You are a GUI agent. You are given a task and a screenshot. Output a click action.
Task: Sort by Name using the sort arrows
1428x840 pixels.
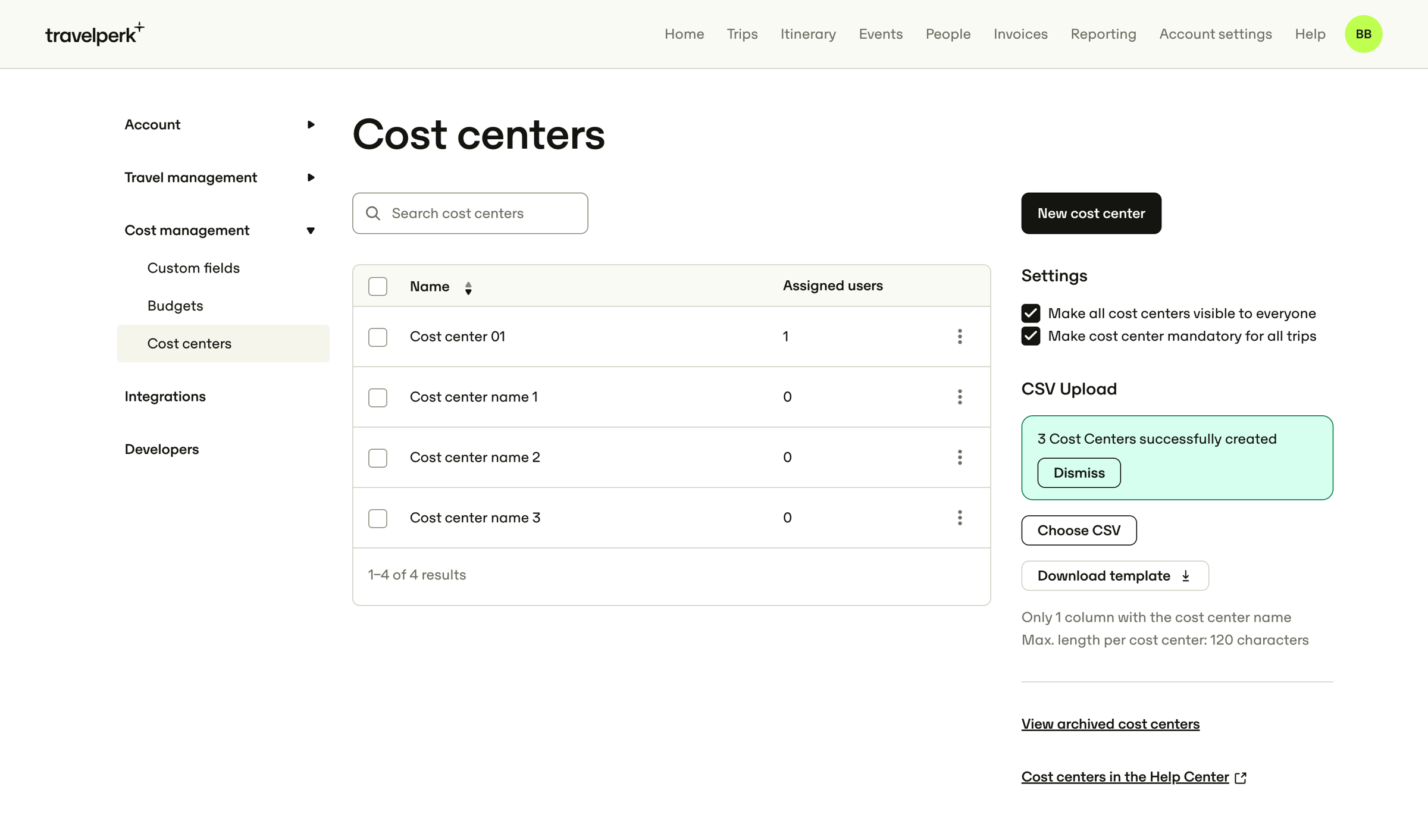click(x=468, y=288)
